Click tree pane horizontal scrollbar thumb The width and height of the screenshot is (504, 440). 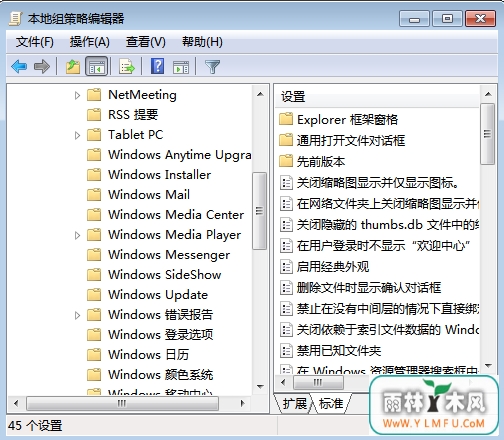tap(122, 403)
